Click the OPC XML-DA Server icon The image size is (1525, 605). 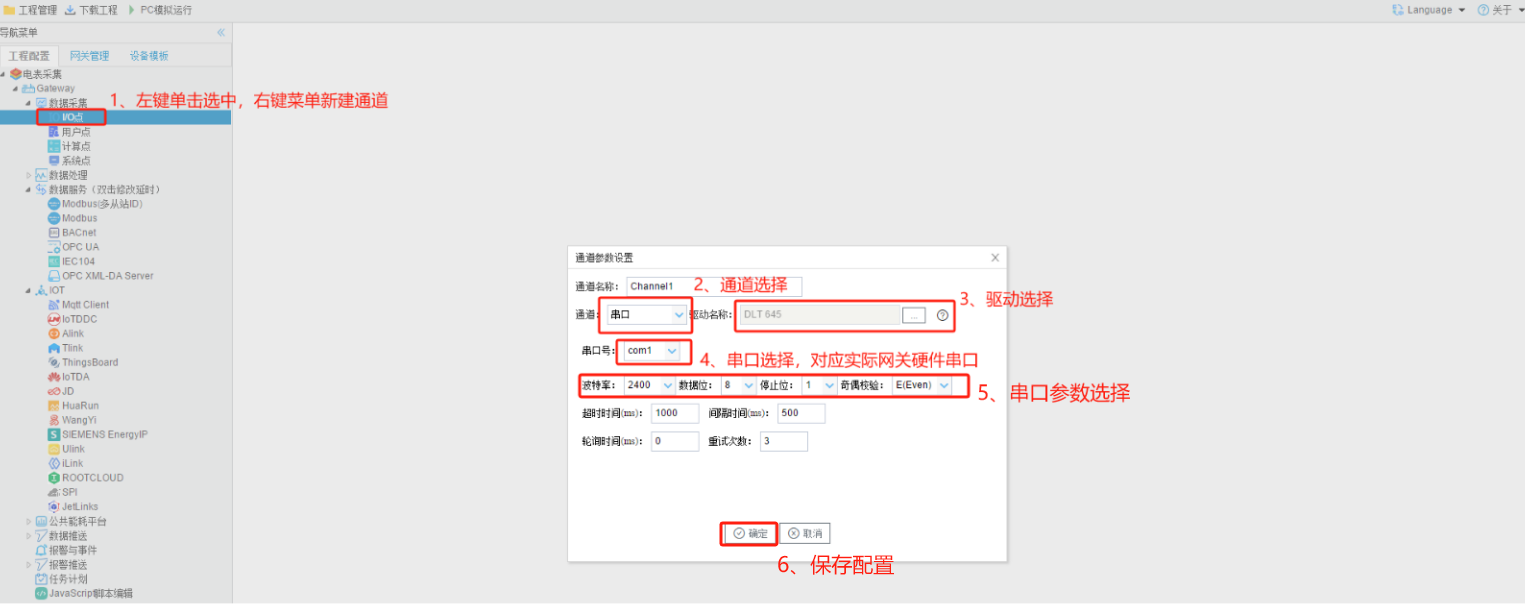click(54, 276)
